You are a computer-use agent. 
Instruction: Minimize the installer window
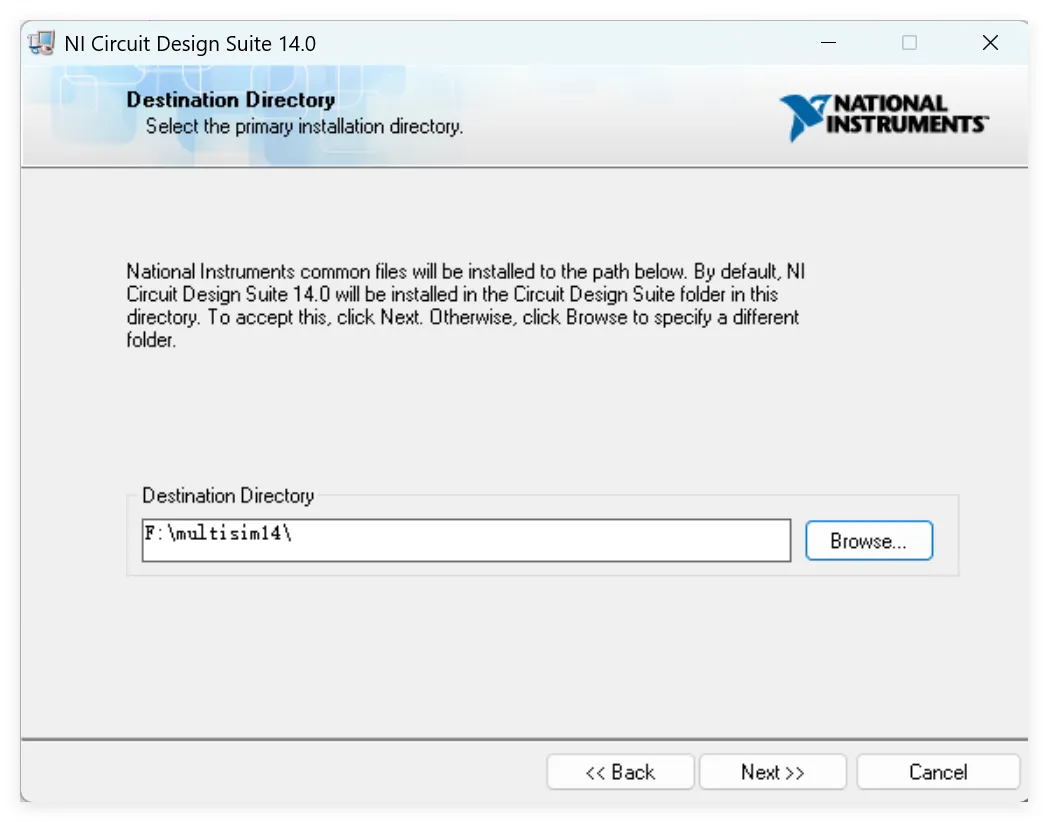pyautogui.click(x=828, y=43)
